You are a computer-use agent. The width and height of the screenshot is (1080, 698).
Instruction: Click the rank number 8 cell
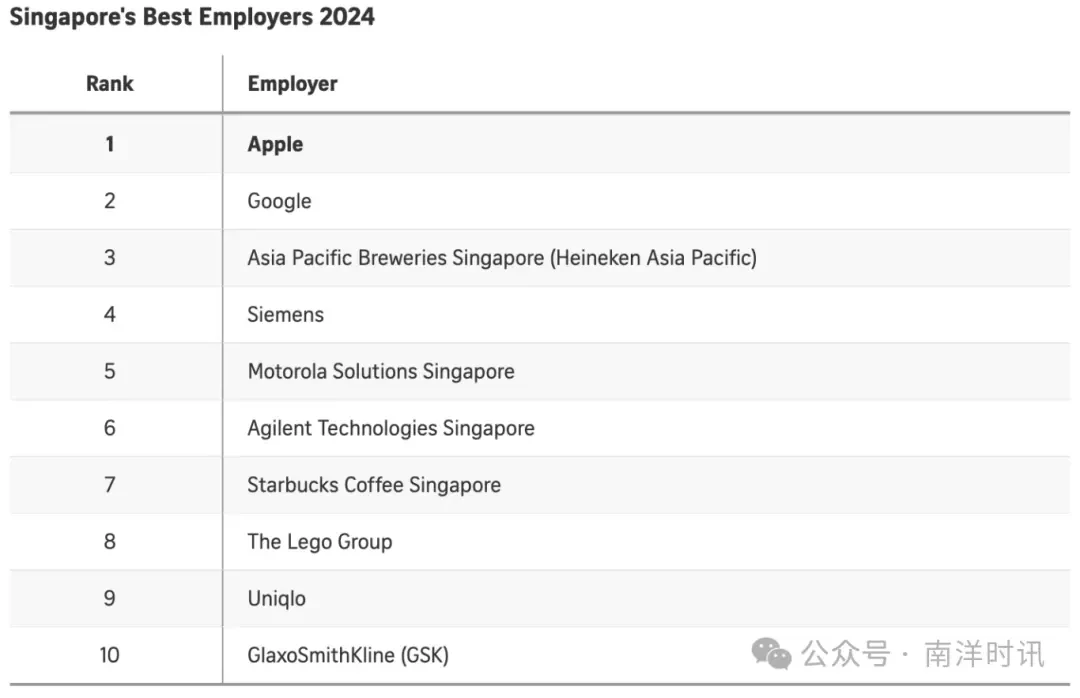(110, 542)
